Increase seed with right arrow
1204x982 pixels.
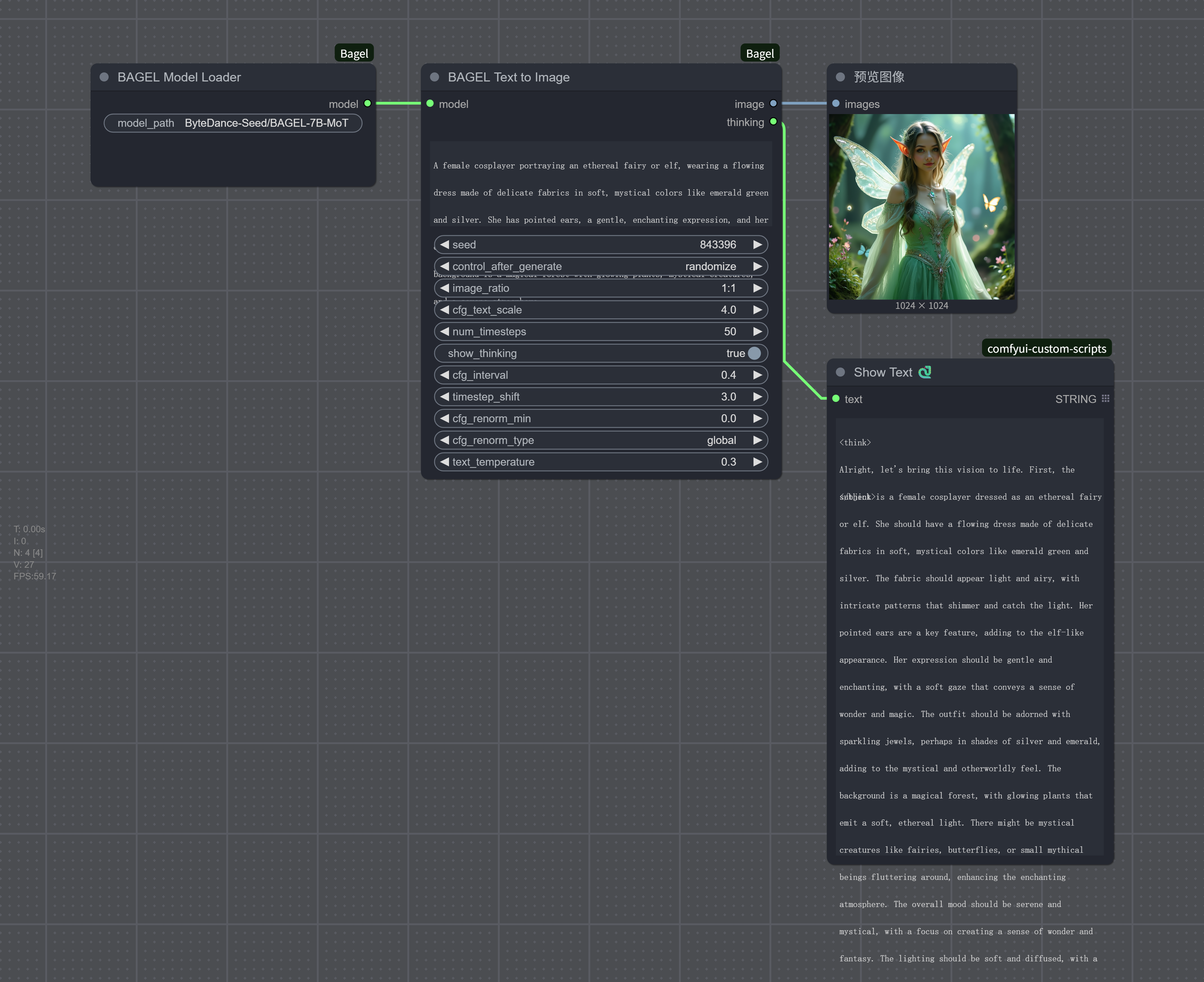click(757, 244)
